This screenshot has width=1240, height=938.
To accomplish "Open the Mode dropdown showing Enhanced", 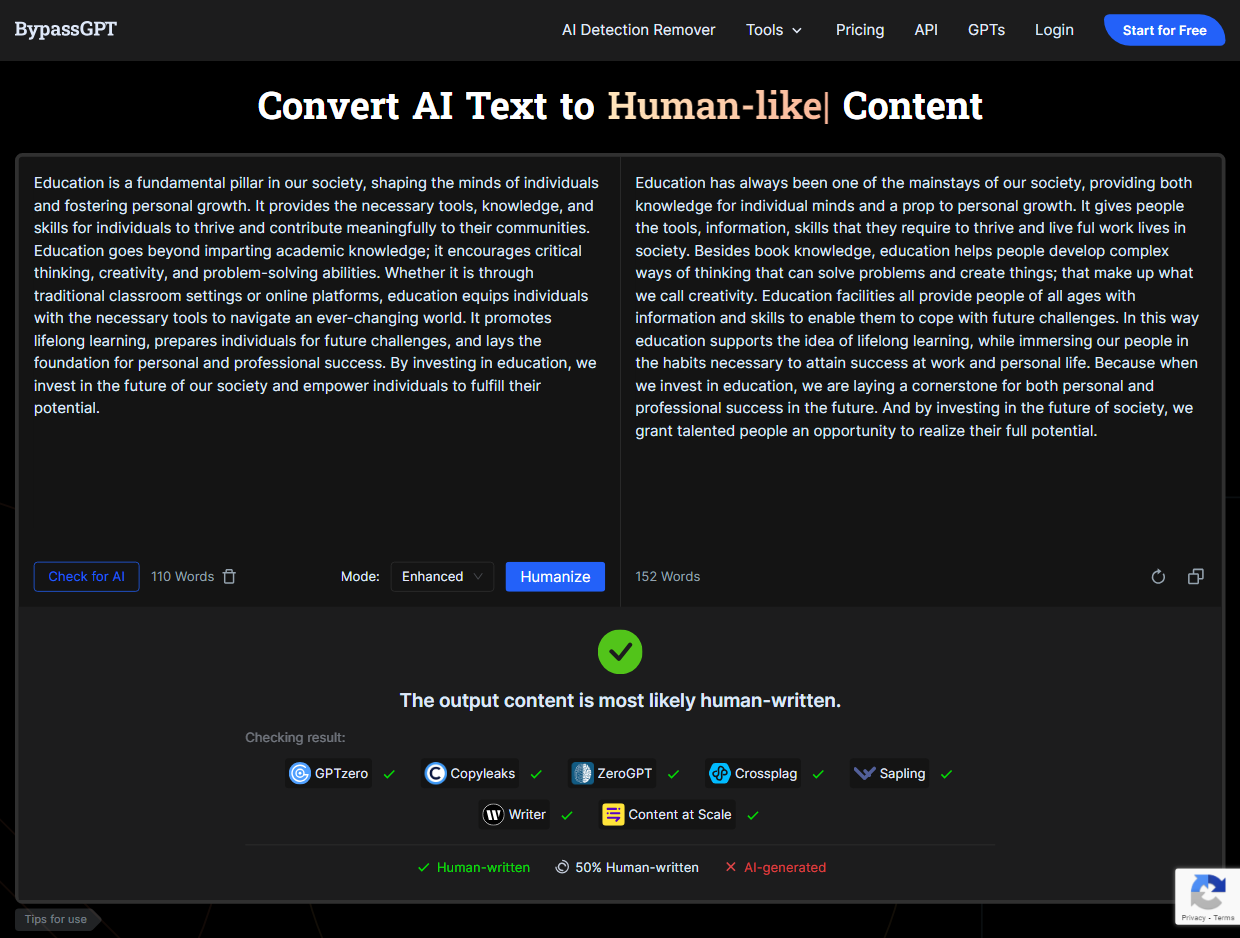I will (442, 576).
